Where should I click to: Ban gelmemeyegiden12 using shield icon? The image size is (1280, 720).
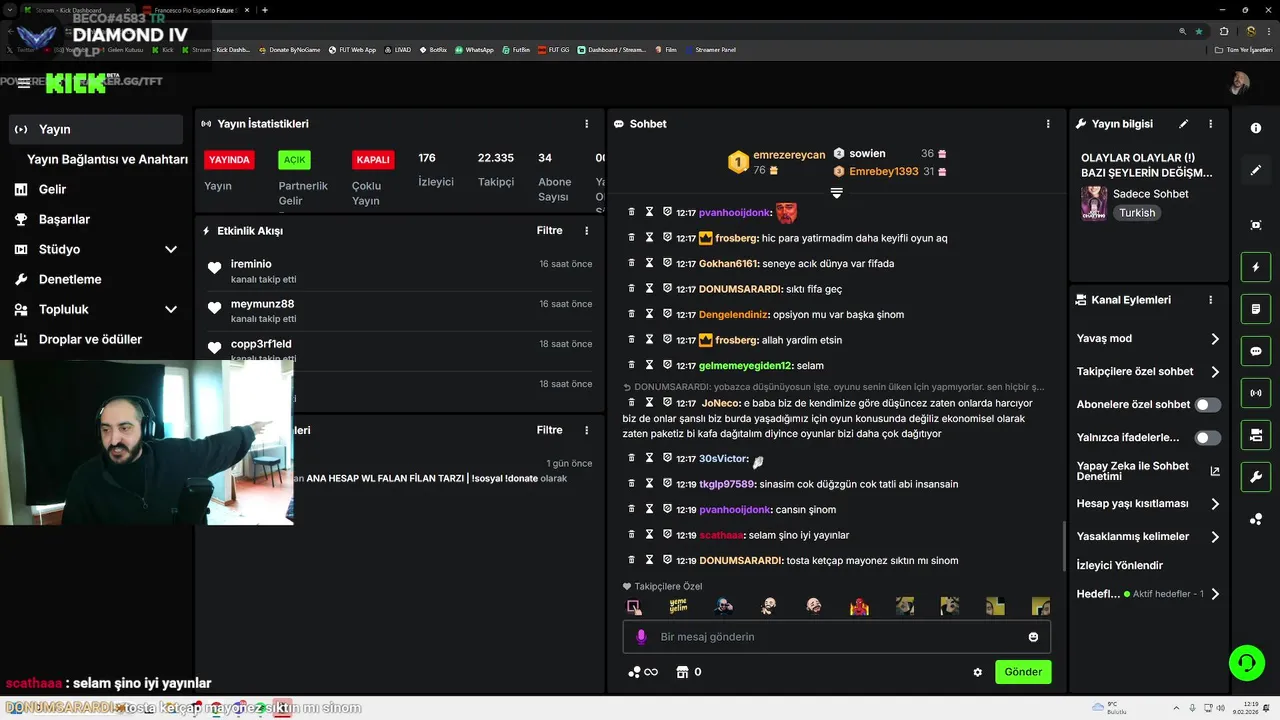coord(667,365)
